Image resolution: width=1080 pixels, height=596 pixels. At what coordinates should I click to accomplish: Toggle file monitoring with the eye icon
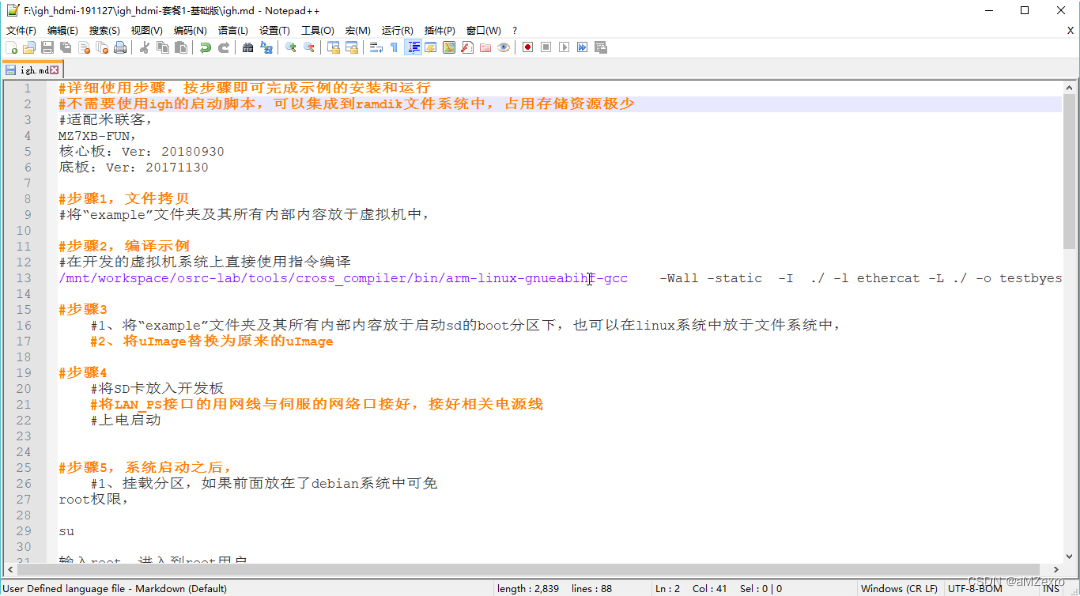click(503, 48)
